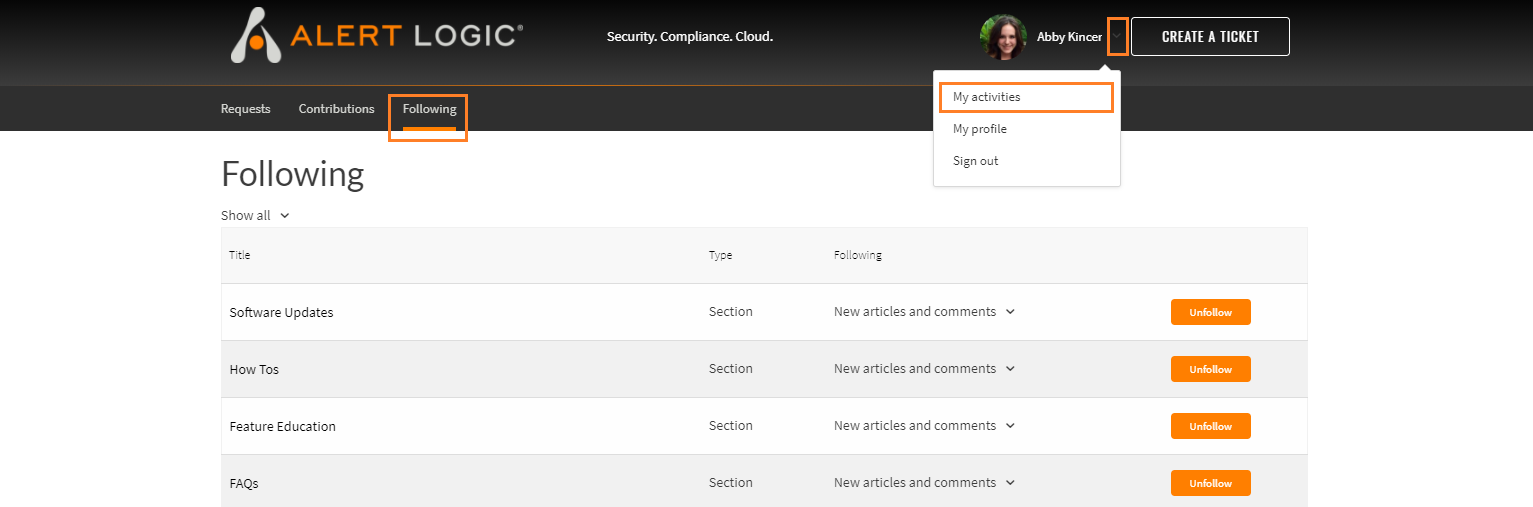This screenshot has height=507, width=1533.
Task: Expand the Show all filter dropdown
Action: coord(255,215)
